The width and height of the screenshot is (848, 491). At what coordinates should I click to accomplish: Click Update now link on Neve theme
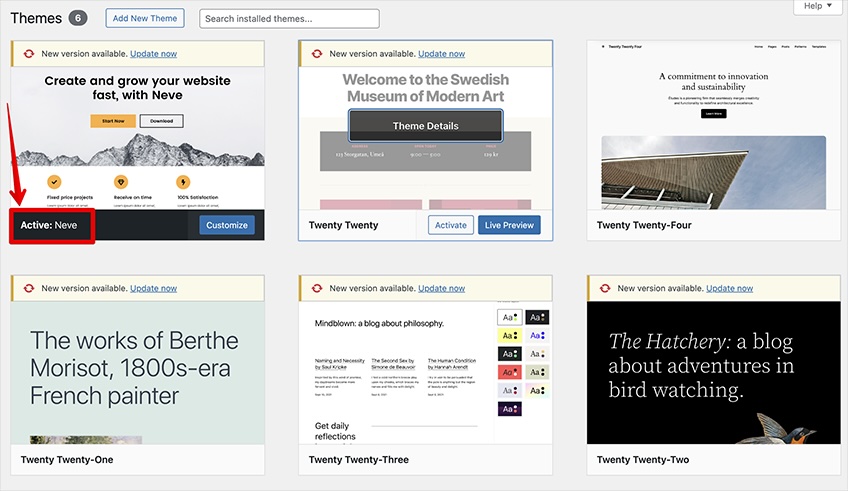click(154, 54)
